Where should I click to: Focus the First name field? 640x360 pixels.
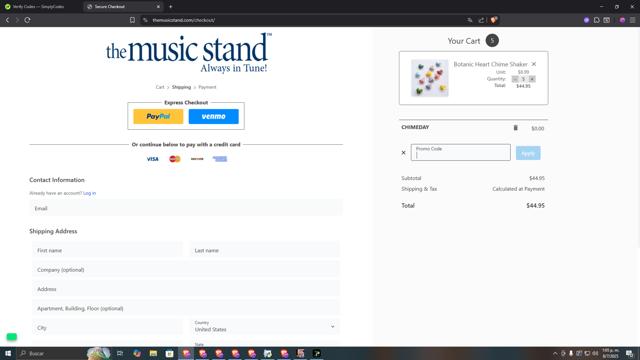[x=107, y=250]
